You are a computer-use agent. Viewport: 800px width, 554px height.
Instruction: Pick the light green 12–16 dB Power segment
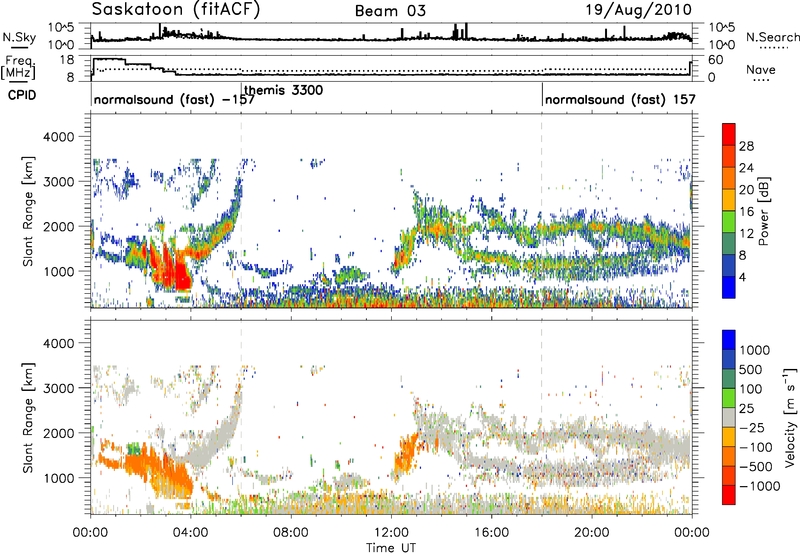[x=729, y=222]
